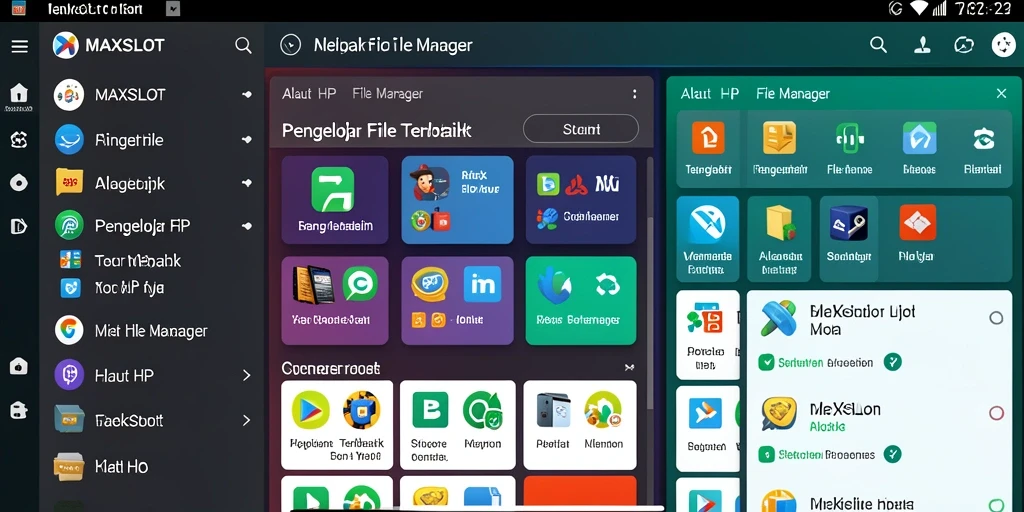Open the Mlyron green circle icon

coord(482,410)
